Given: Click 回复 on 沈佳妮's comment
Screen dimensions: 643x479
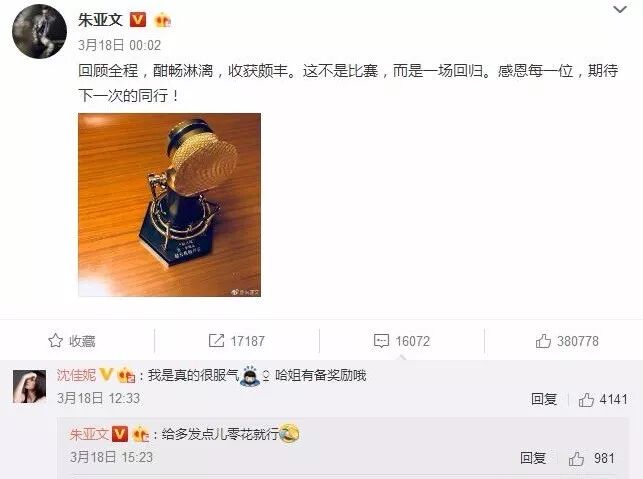Looking at the screenshot, I should pyautogui.click(x=544, y=399).
